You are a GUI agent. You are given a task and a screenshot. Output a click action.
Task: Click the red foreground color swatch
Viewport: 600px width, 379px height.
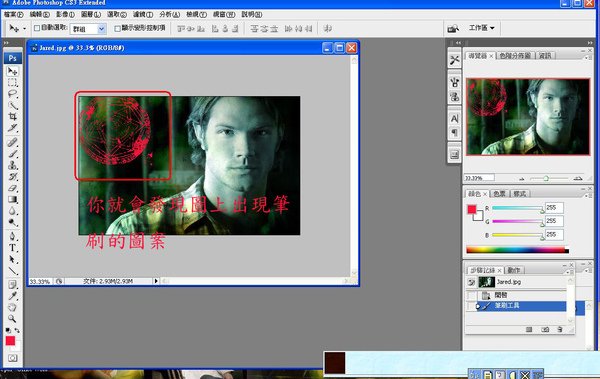pyautogui.click(x=10, y=341)
